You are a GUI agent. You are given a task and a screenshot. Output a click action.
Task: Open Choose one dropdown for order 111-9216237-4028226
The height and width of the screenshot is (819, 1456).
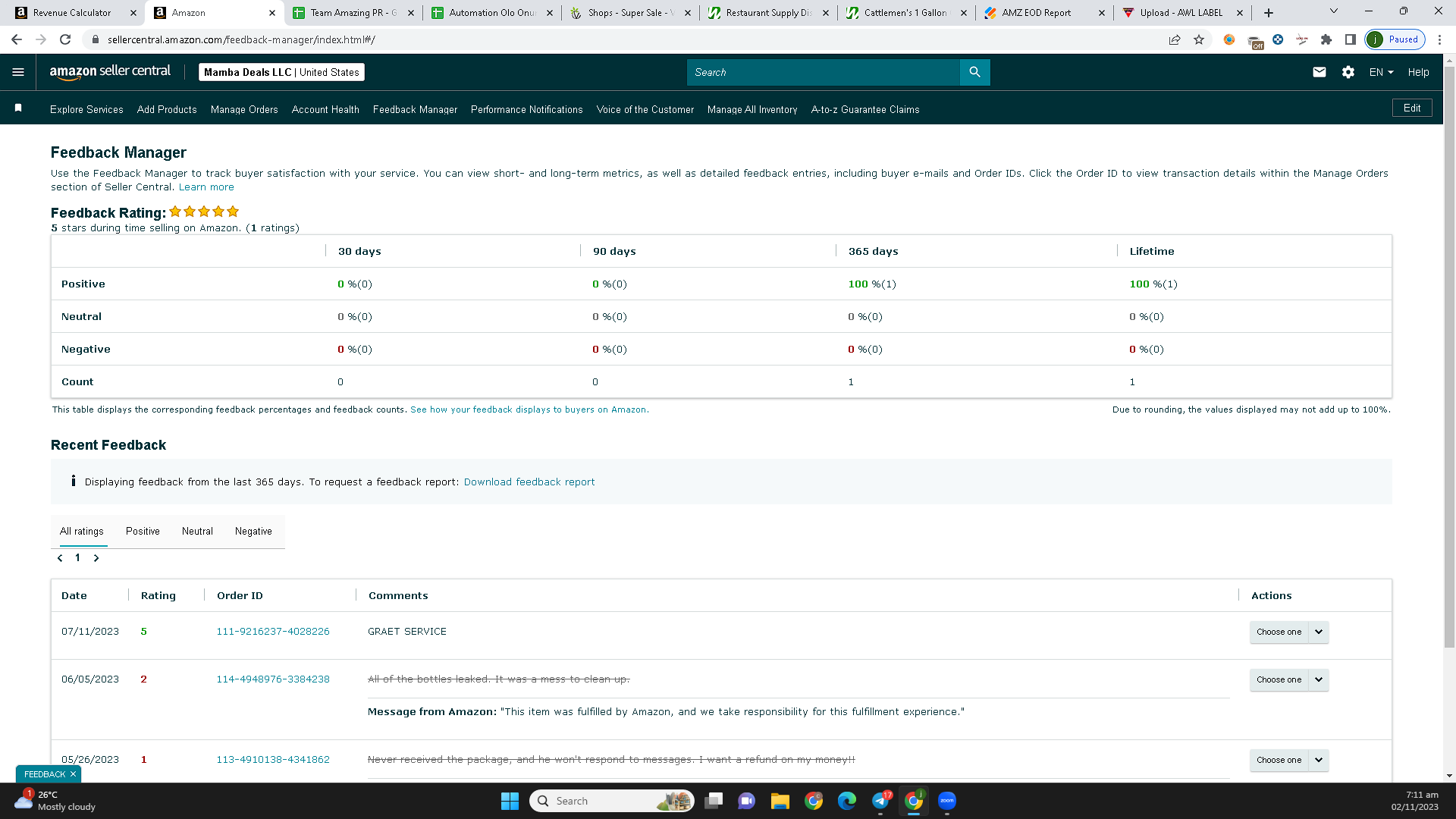click(x=1289, y=632)
